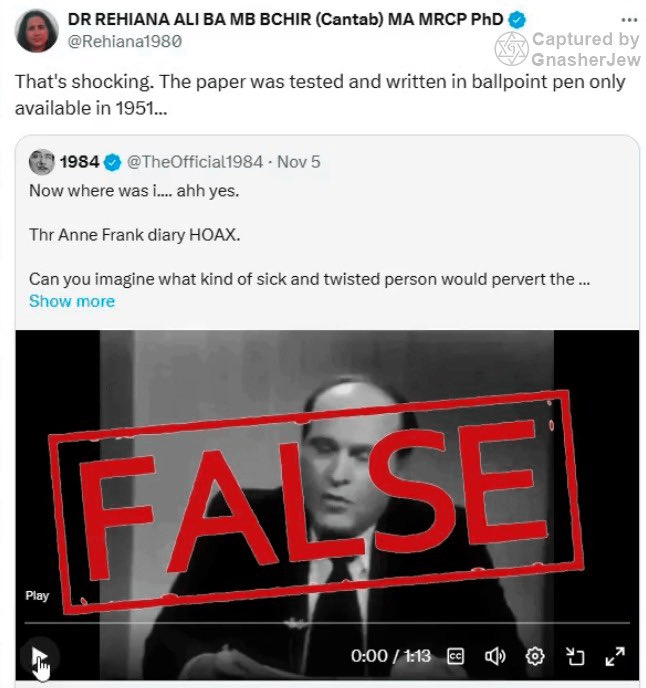Open the quoted post text about Anne Frank
This screenshot has height=688, width=646.
pyautogui.click(x=309, y=235)
